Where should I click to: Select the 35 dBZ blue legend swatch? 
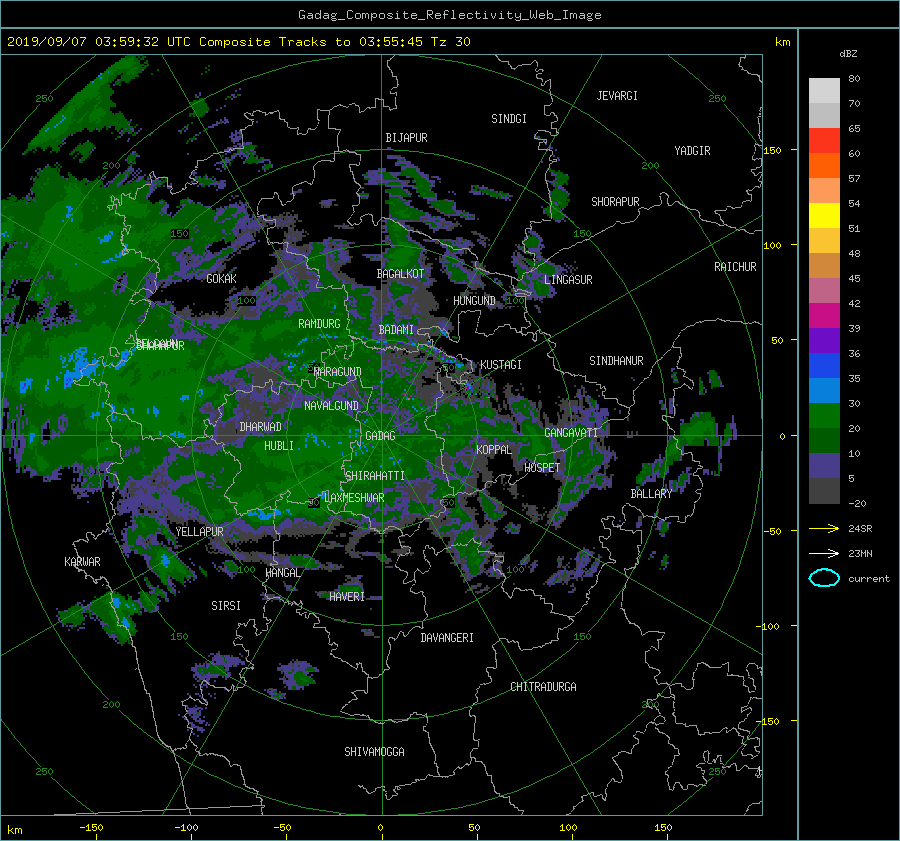pyautogui.click(x=824, y=365)
